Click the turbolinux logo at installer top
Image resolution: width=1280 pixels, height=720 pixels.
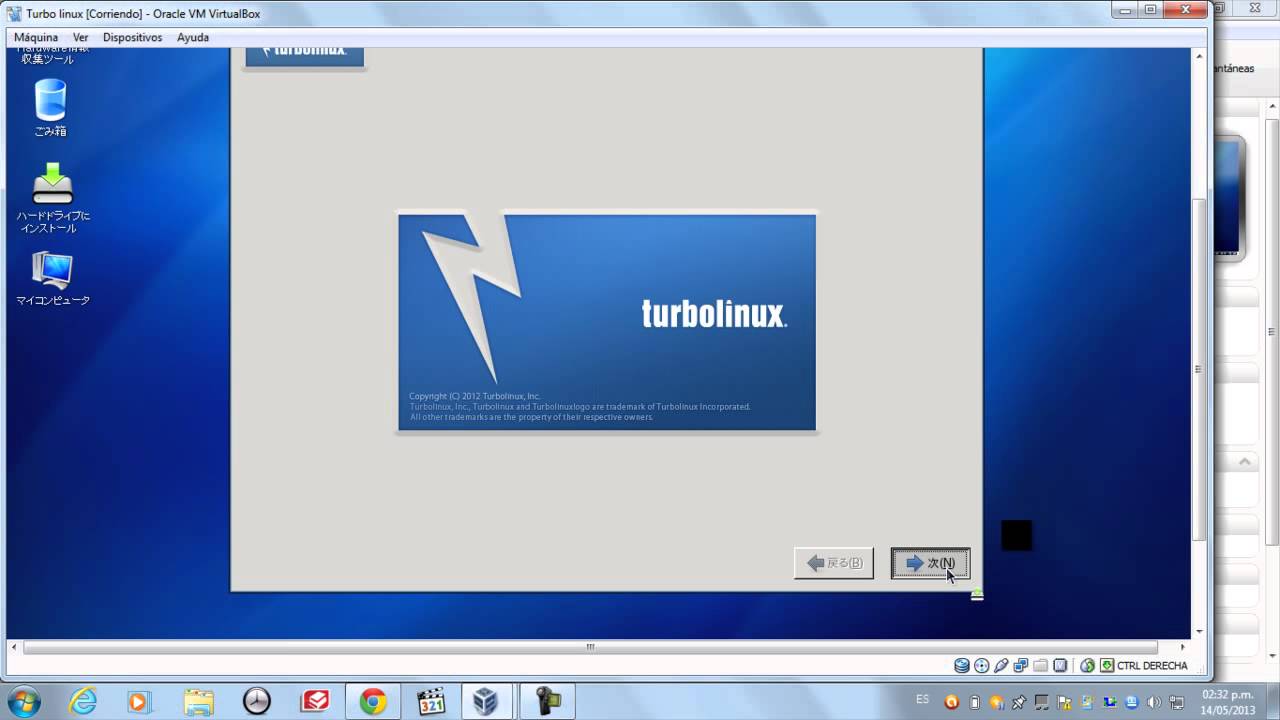tap(305, 57)
